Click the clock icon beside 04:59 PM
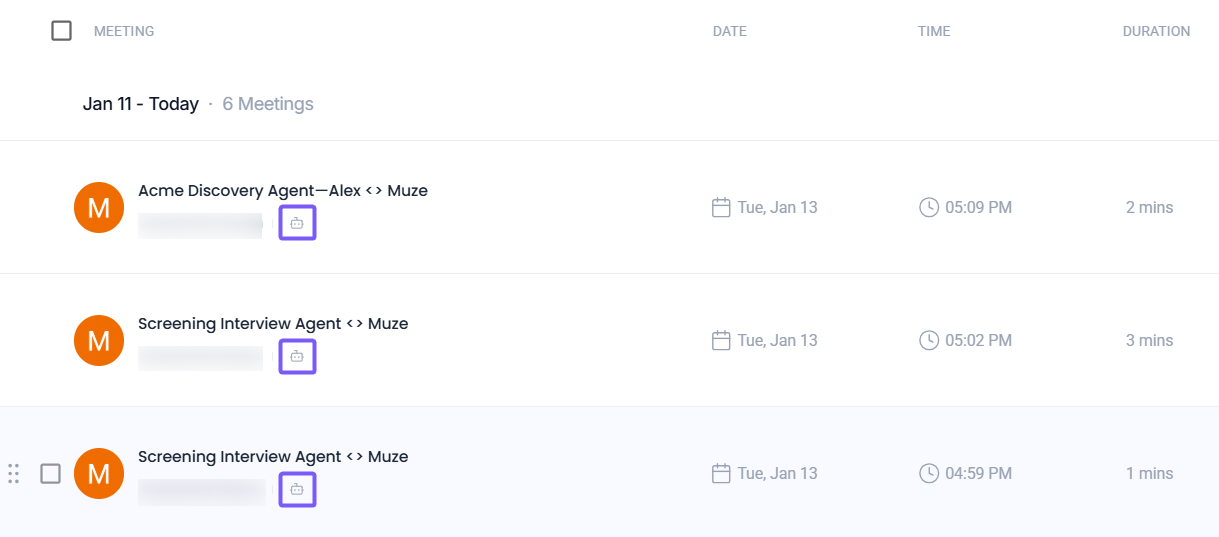Viewport: 1219px width, 537px height. click(x=929, y=474)
